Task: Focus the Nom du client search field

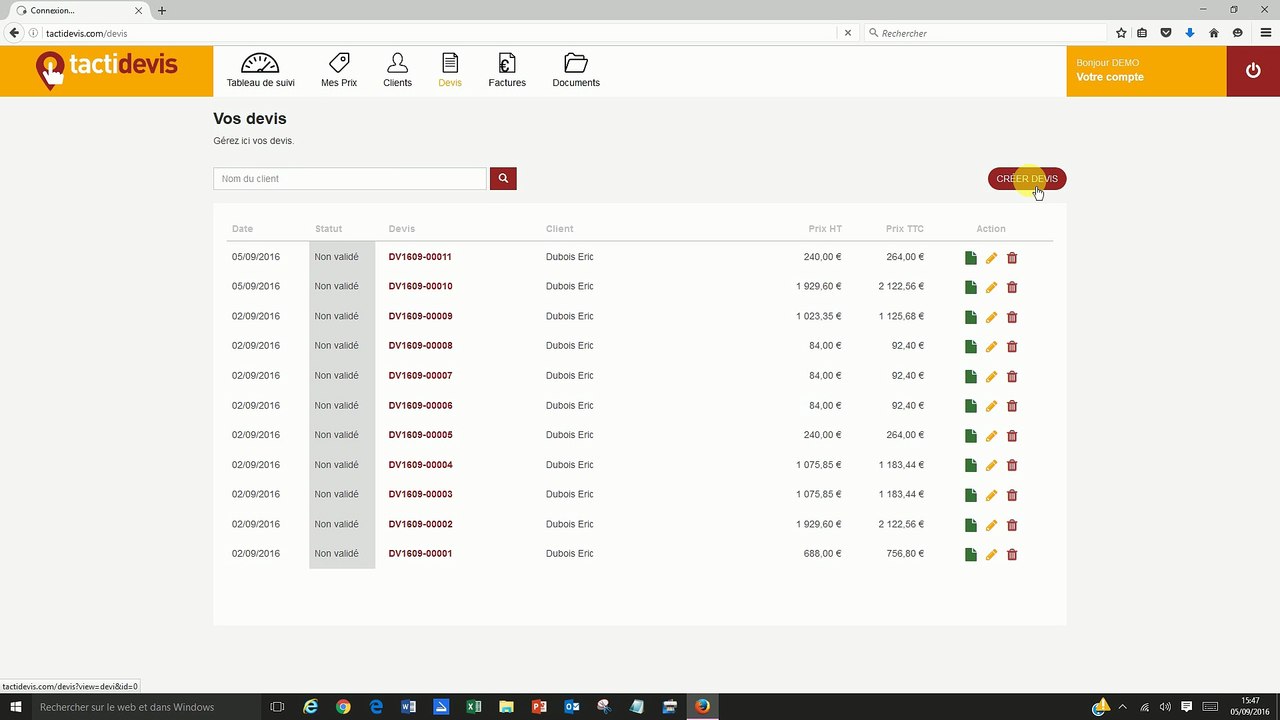Action: [350, 179]
